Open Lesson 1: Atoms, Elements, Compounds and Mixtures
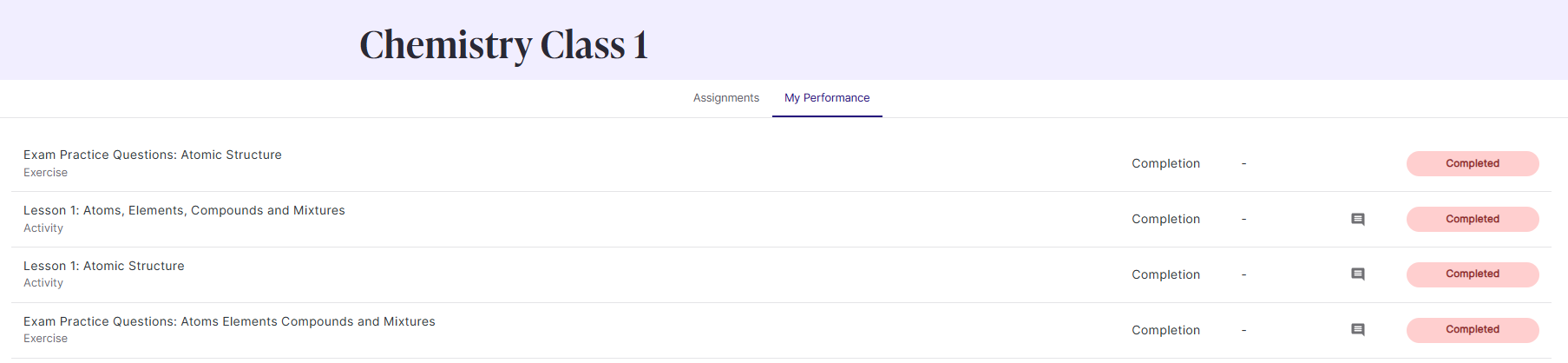Image resolution: width=1568 pixels, height=363 pixels. [x=184, y=210]
